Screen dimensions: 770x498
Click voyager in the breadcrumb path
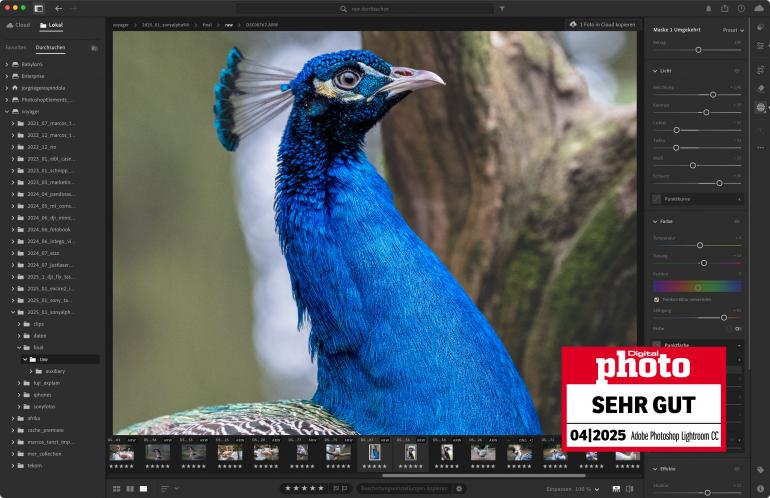click(120, 25)
